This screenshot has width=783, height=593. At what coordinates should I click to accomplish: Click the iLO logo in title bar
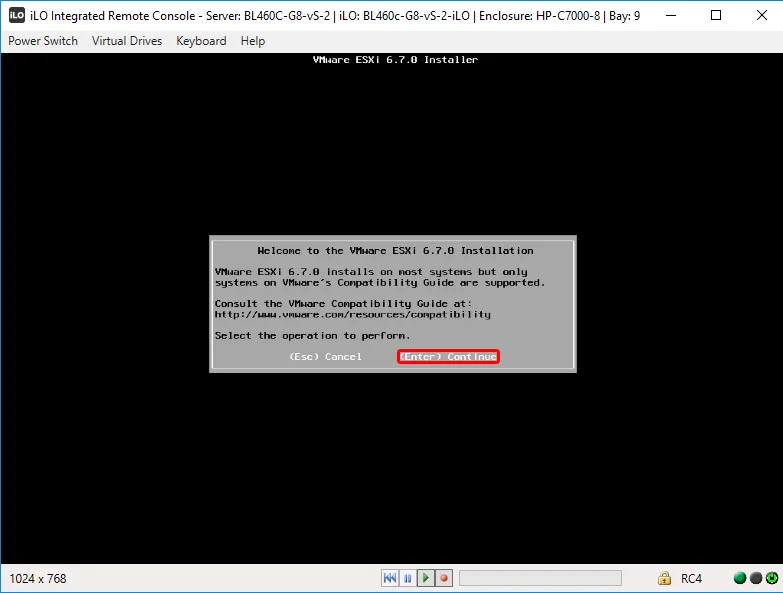[x=16, y=15]
